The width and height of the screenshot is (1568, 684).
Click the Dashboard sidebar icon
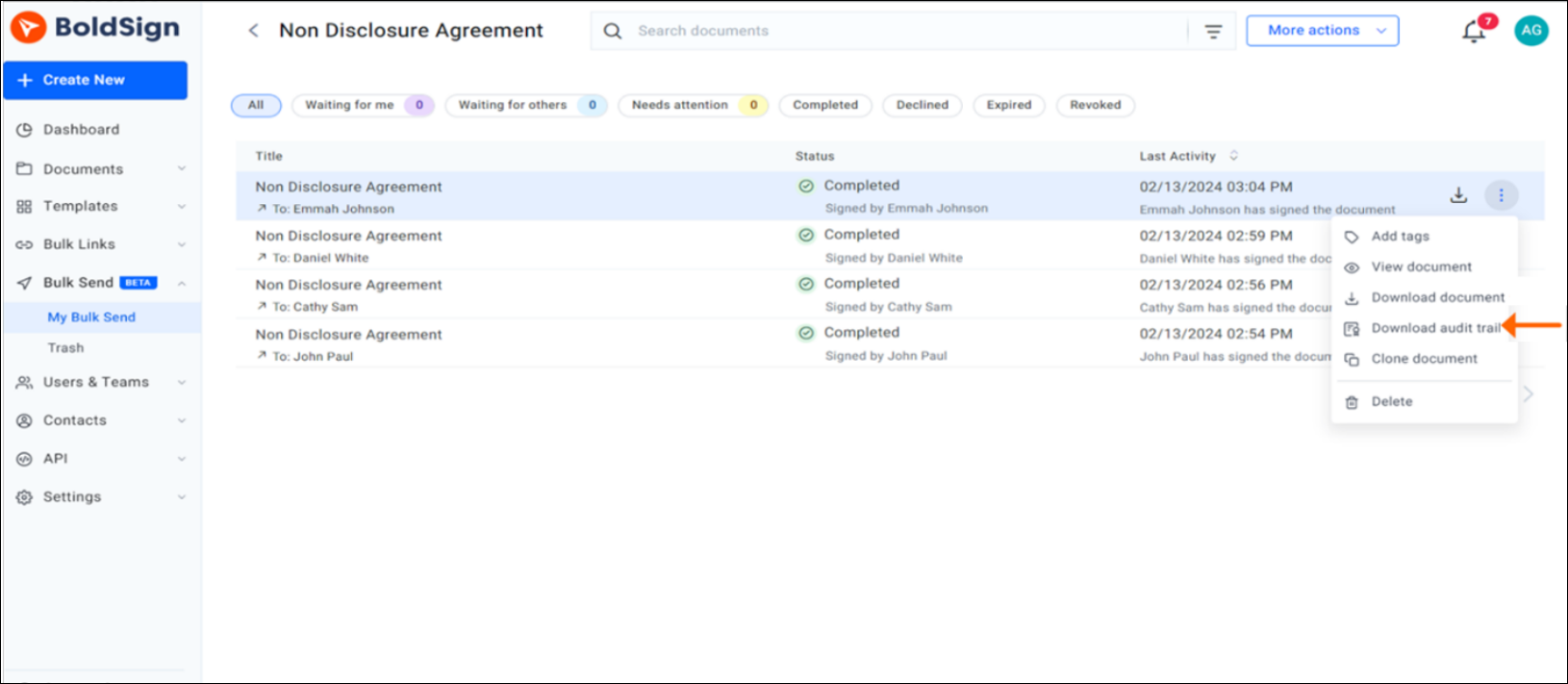point(24,130)
